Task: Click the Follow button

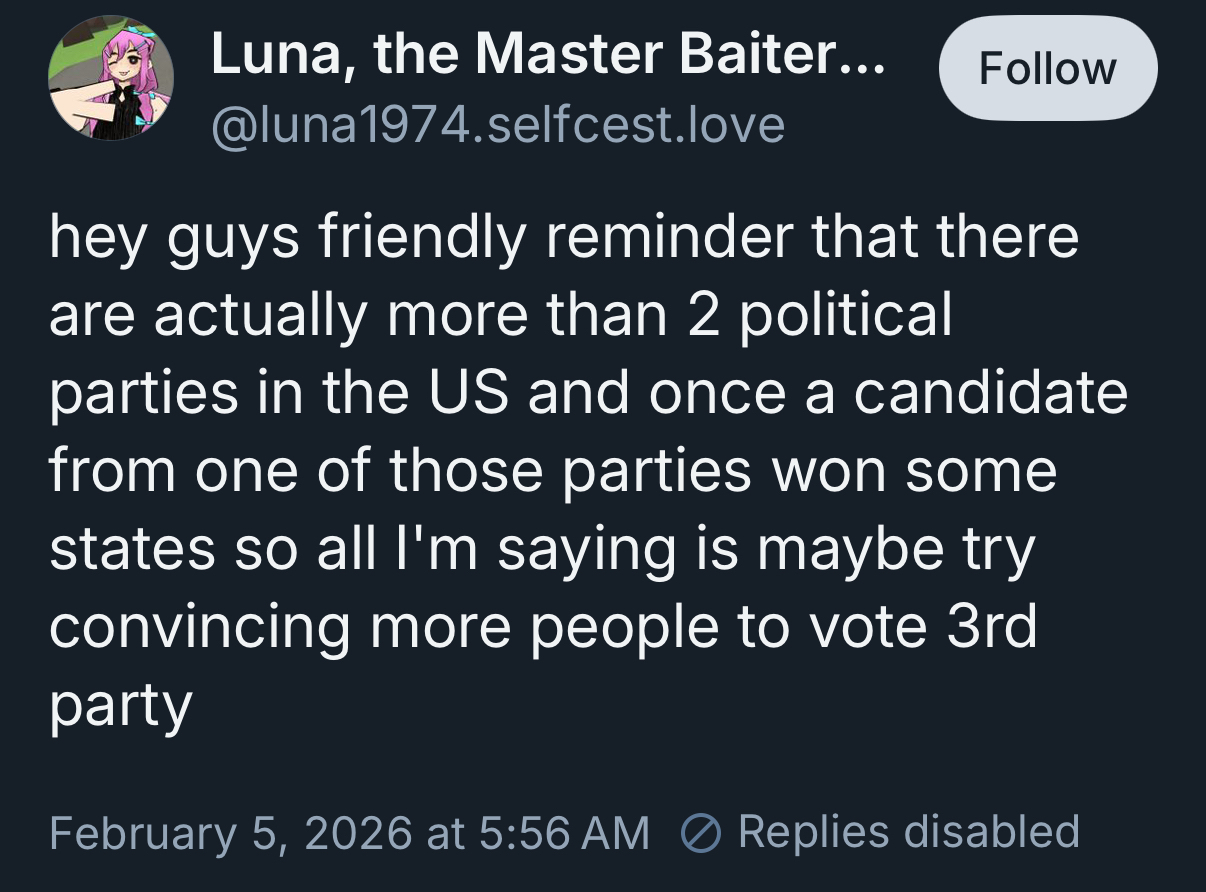Action: (x=1047, y=69)
